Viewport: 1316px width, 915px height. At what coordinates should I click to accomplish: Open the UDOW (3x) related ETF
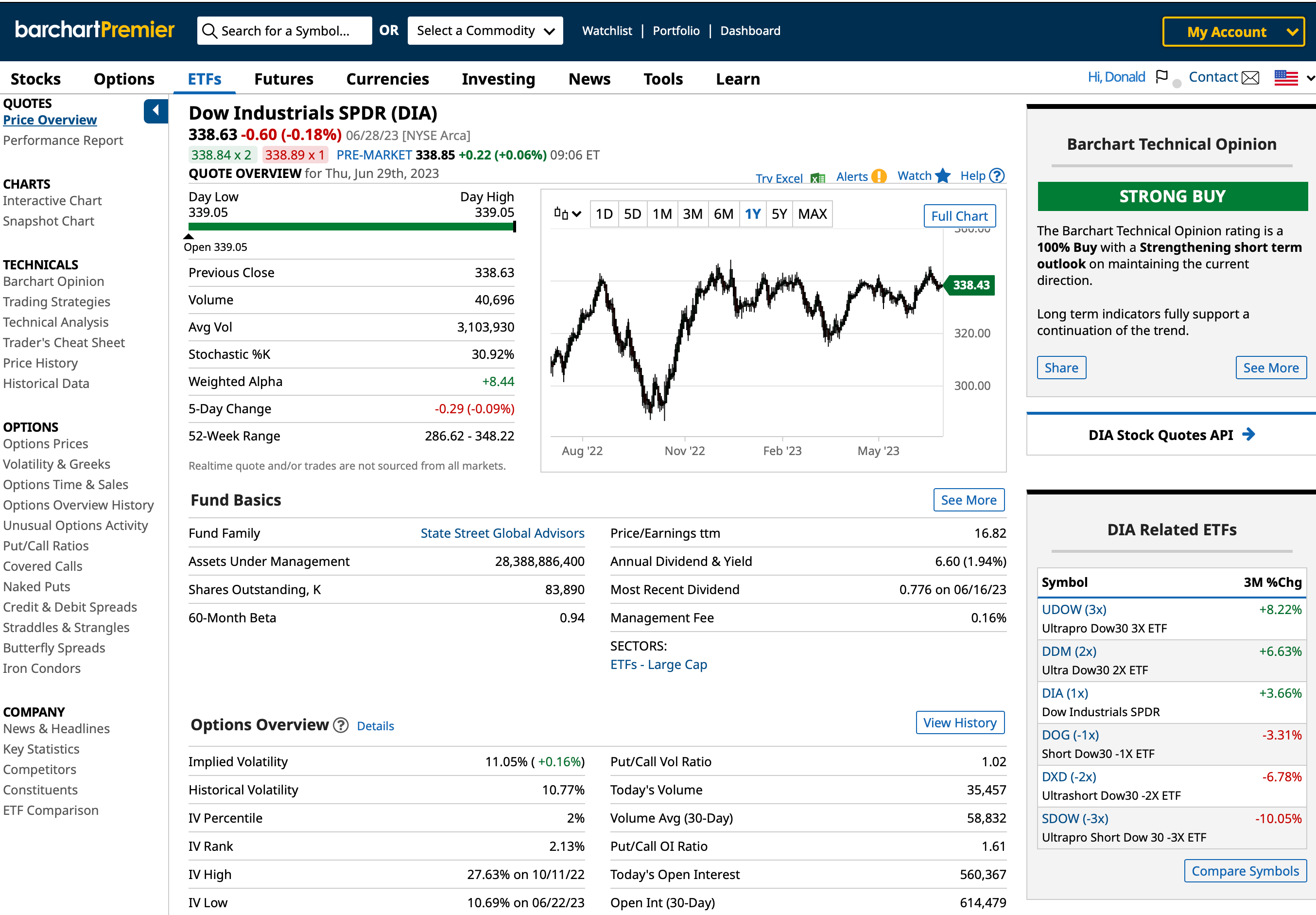point(1073,609)
